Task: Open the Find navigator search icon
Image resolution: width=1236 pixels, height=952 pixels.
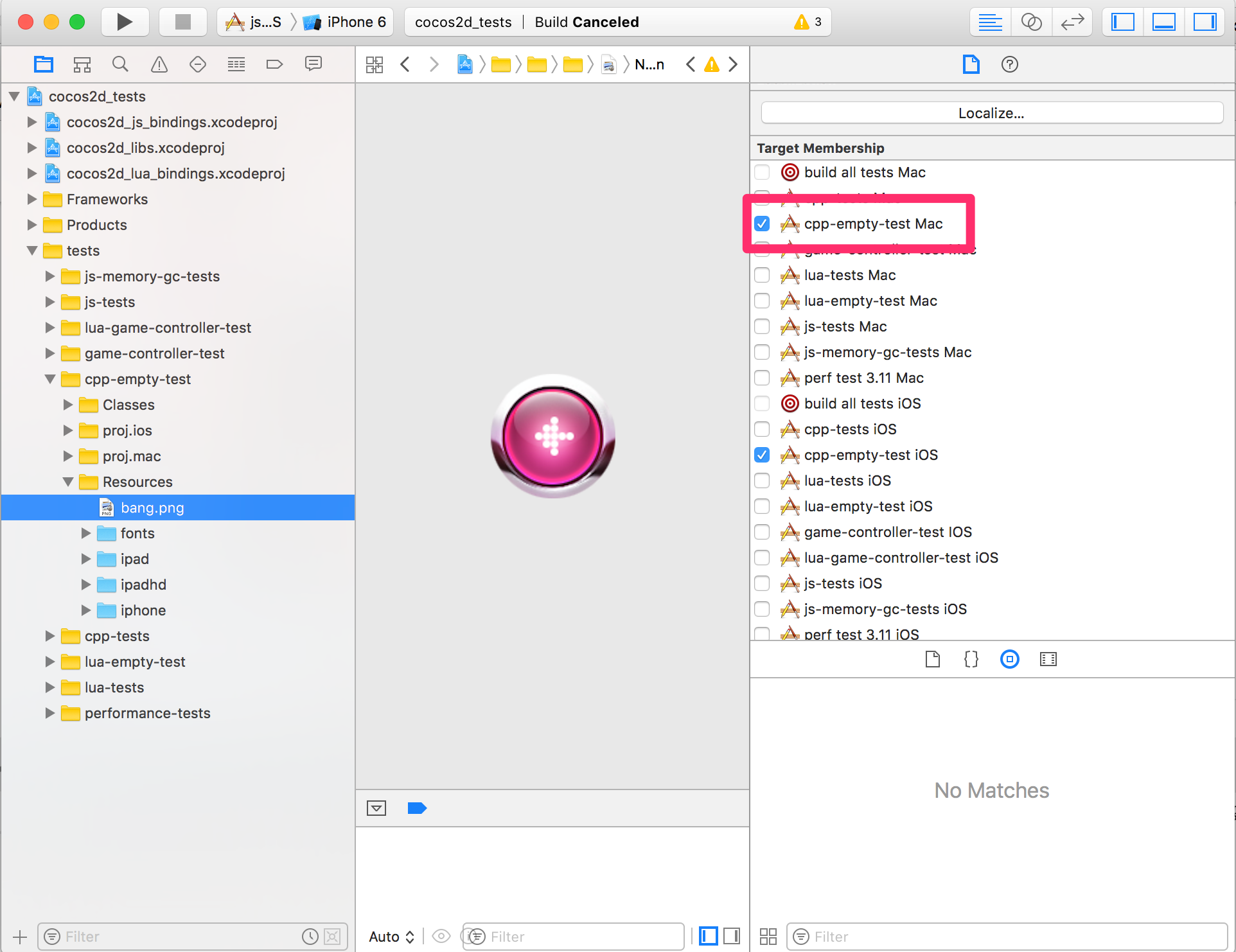Action: tap(120, 64)
